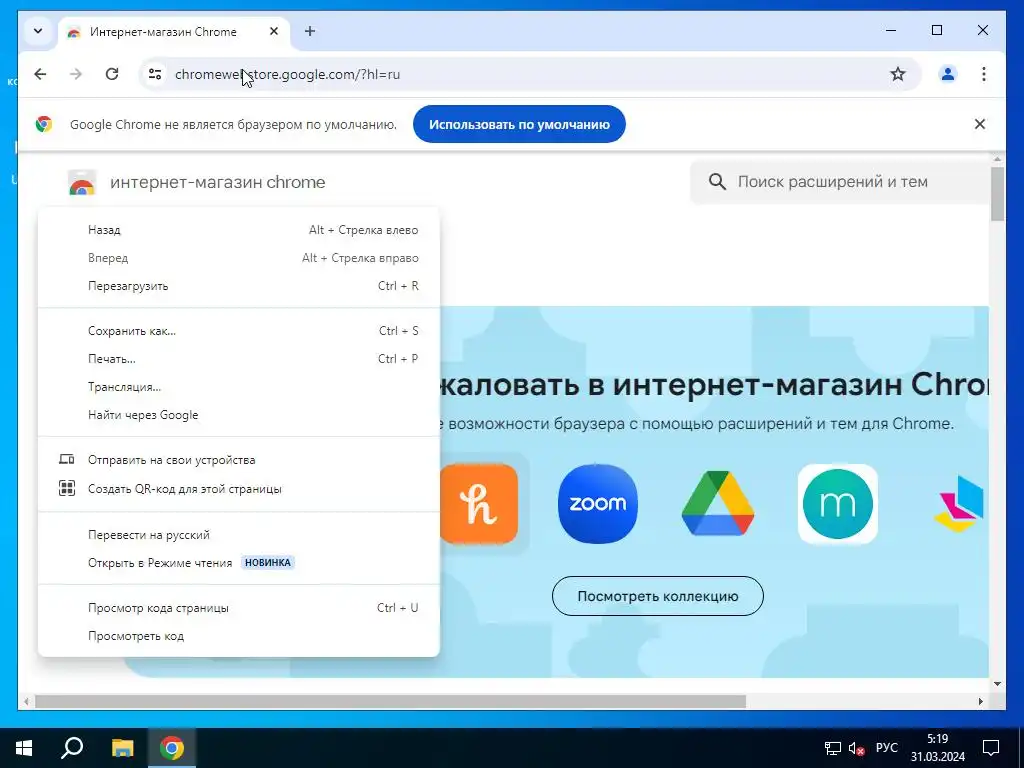Screen dimensions: 1024x768
Task: Select Создать QR-код для этой страницы
Action: [x=239, y=489]
